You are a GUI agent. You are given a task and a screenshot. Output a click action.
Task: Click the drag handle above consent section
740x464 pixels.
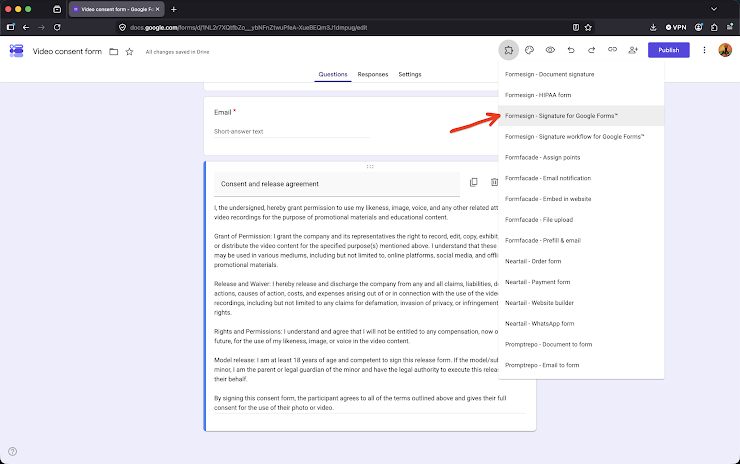[x=370, y=167]
